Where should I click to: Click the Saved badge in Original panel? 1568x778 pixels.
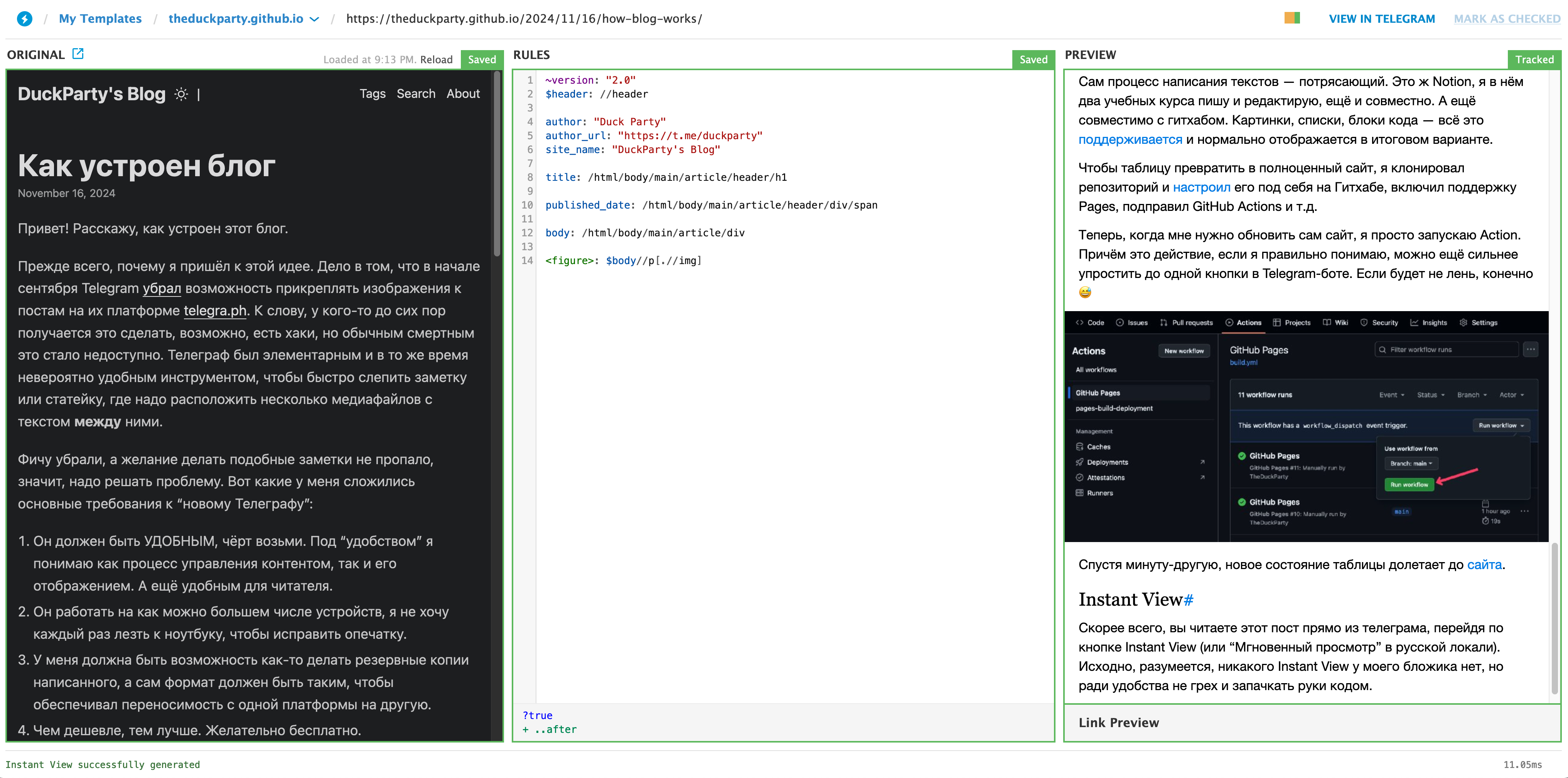point(482,59)
